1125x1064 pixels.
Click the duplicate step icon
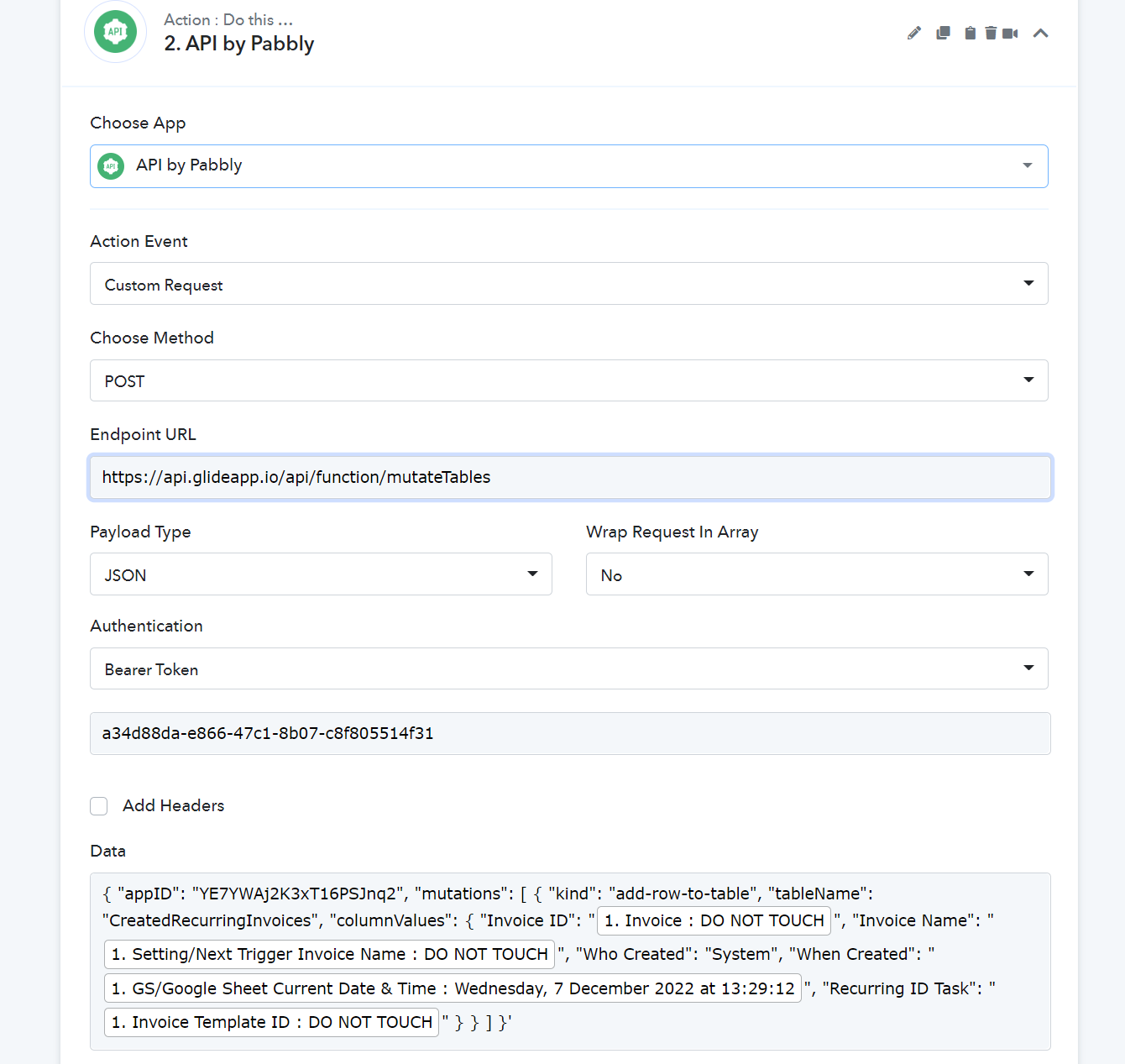(943, 33)
